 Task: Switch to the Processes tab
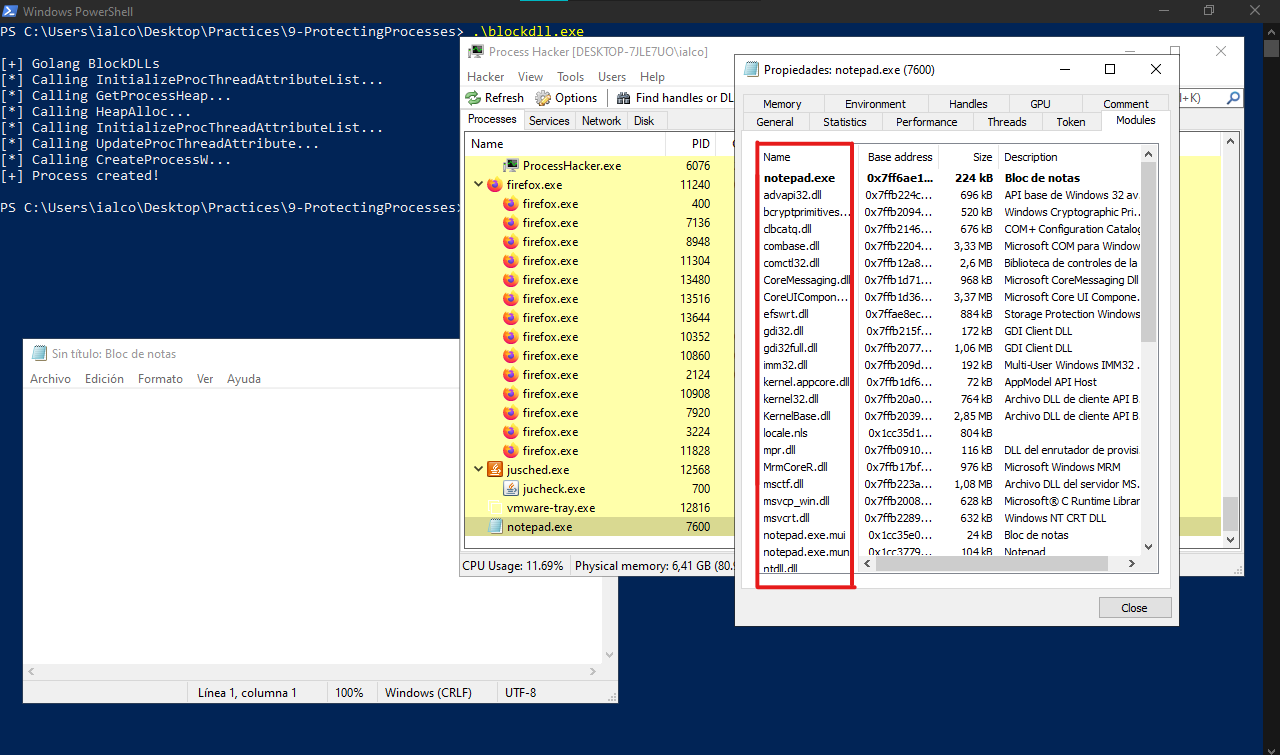493,119
